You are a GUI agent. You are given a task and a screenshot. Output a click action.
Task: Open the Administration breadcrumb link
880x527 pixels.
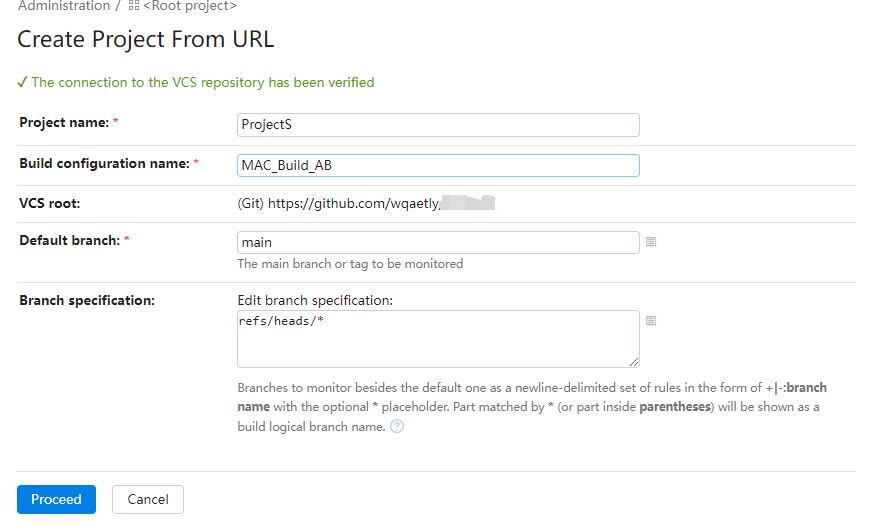[64, 6]
